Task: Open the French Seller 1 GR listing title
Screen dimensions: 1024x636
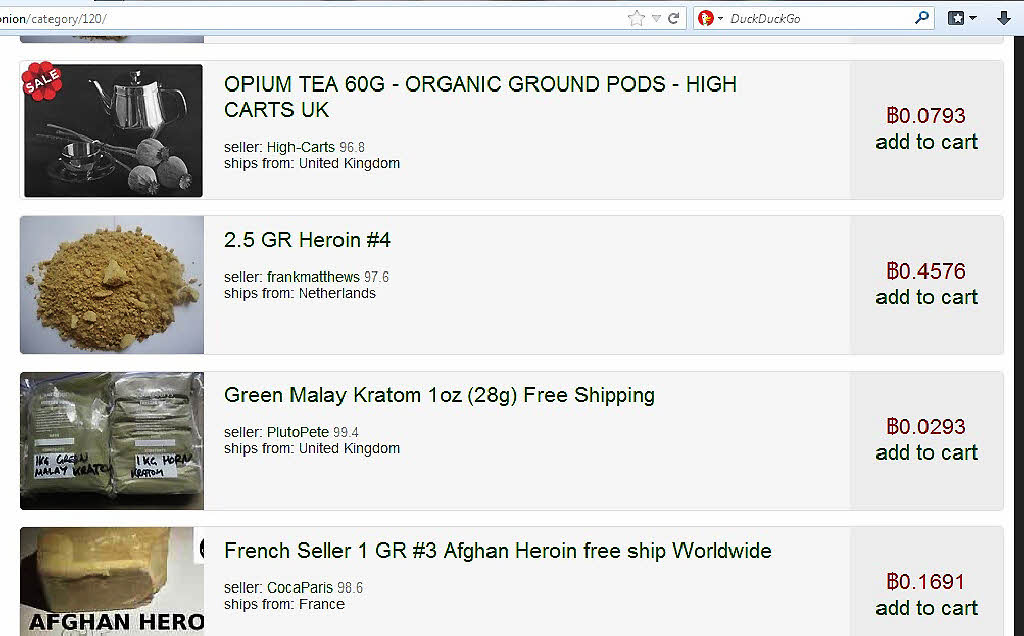Action: click(x=498, y=550)
